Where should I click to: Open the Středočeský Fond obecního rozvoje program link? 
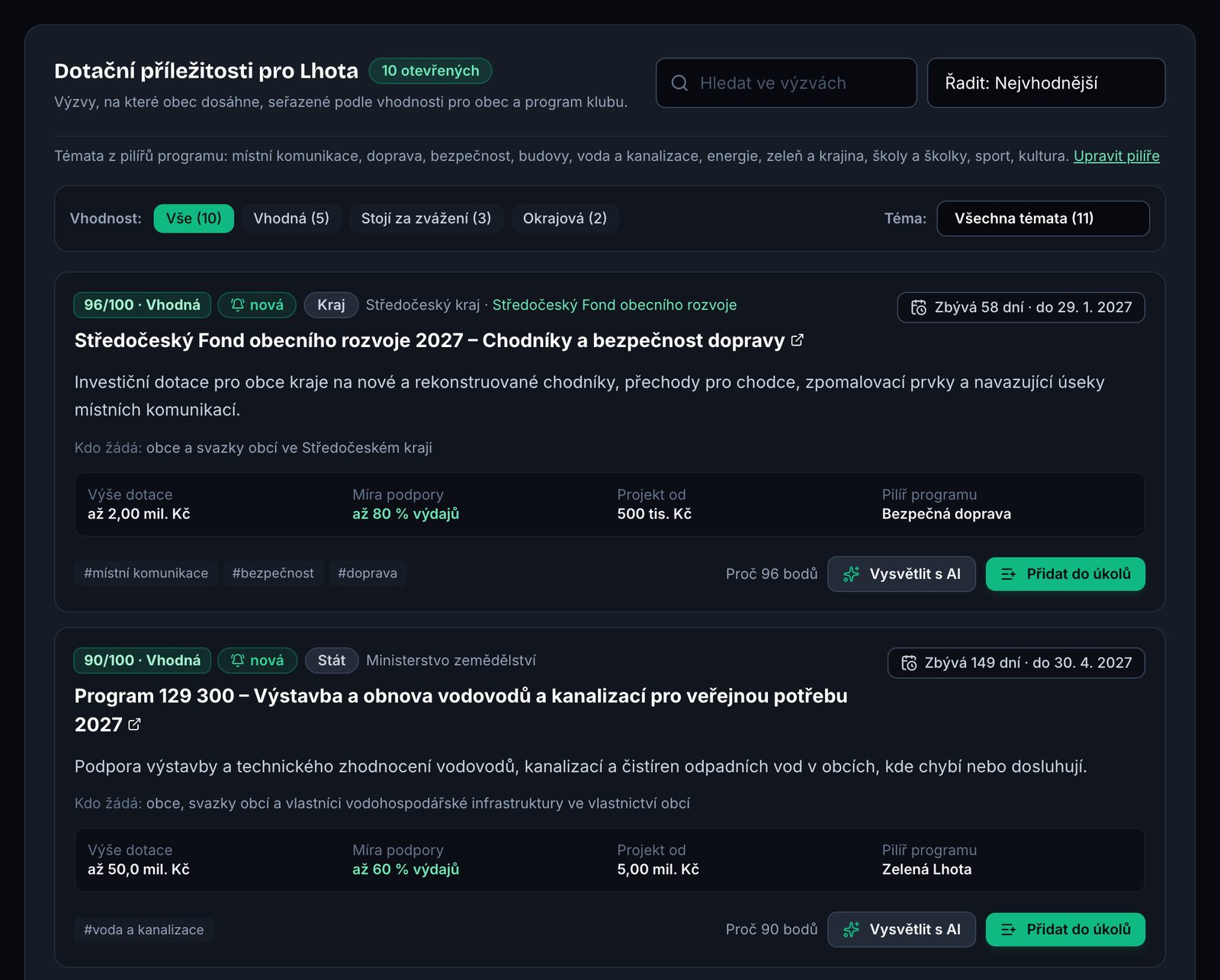click(615, 305)
